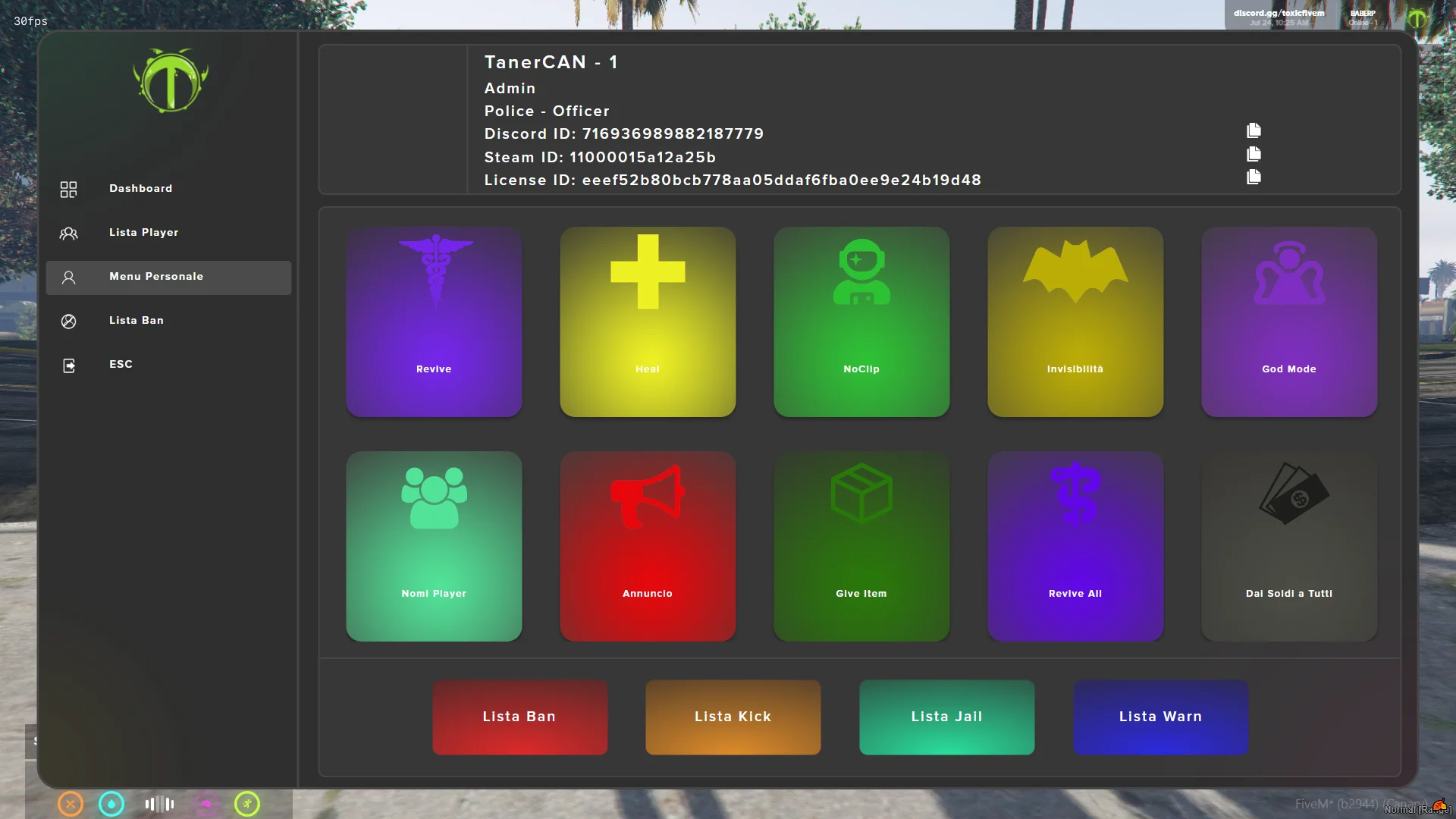This screenshot has height=819, width=1456.
Task: Select Lista Ban sidebar entry
Action: tap(136, 321)
